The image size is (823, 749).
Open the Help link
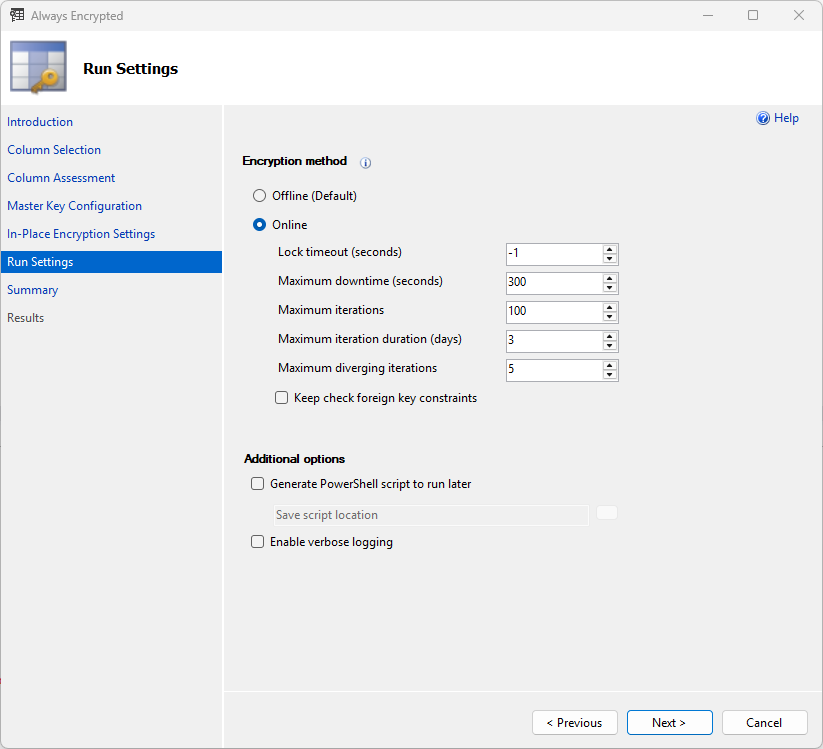(786, 118)
